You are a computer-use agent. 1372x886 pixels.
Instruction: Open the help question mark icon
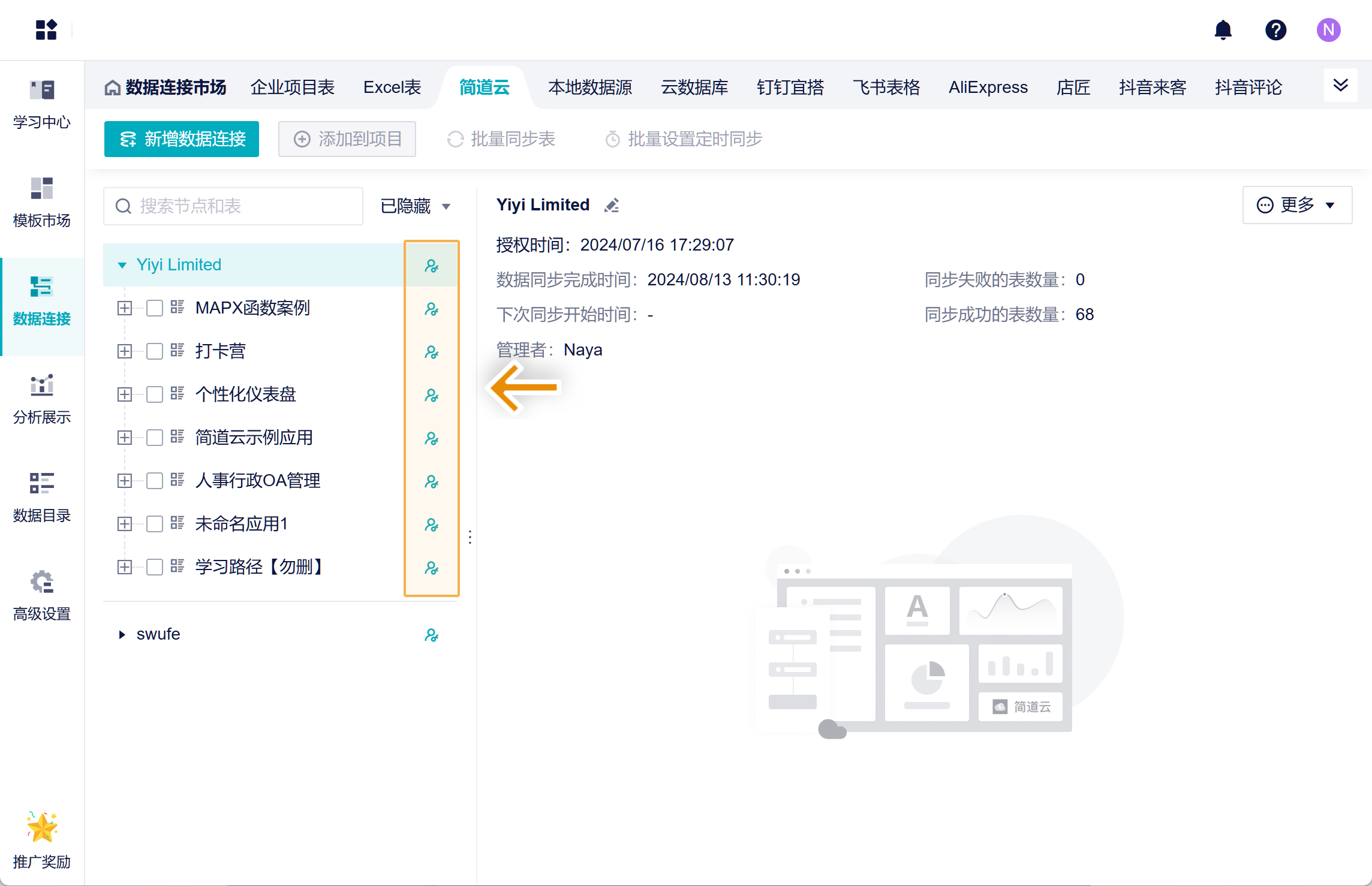(1275, 30)
